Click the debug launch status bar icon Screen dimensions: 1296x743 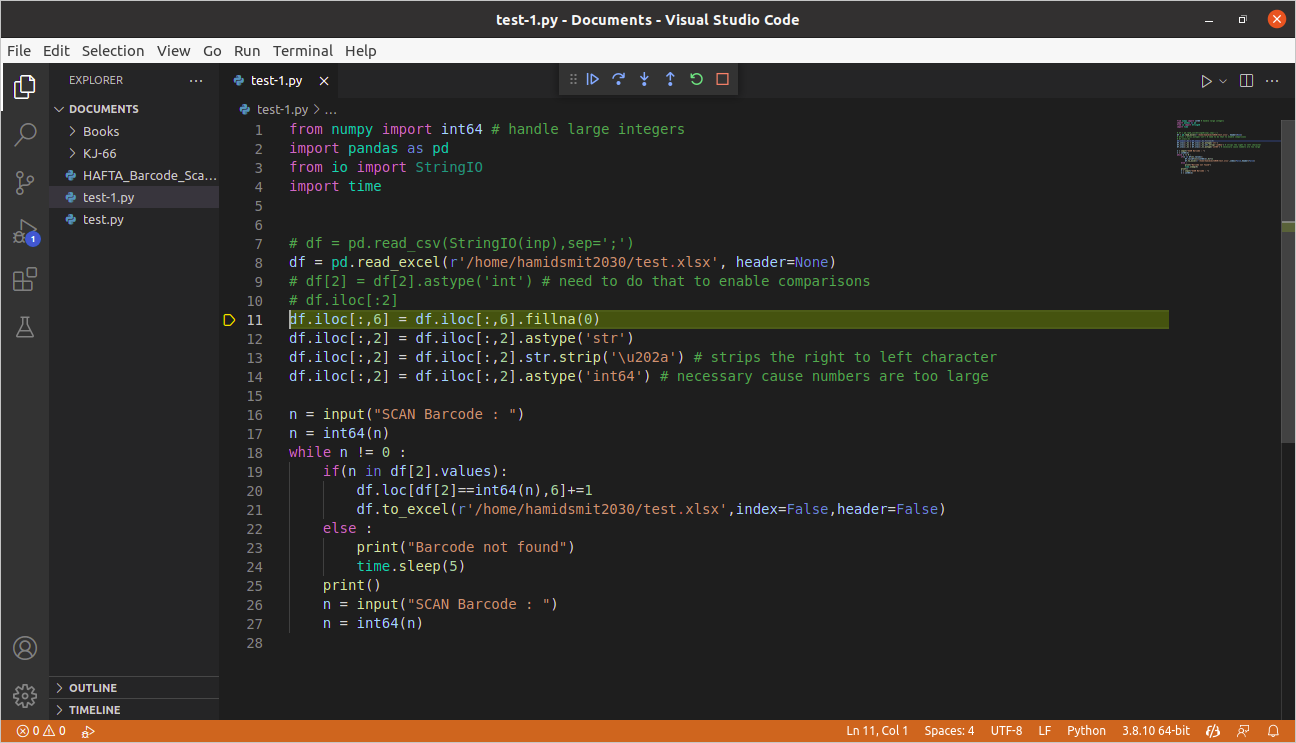point(88,731)
